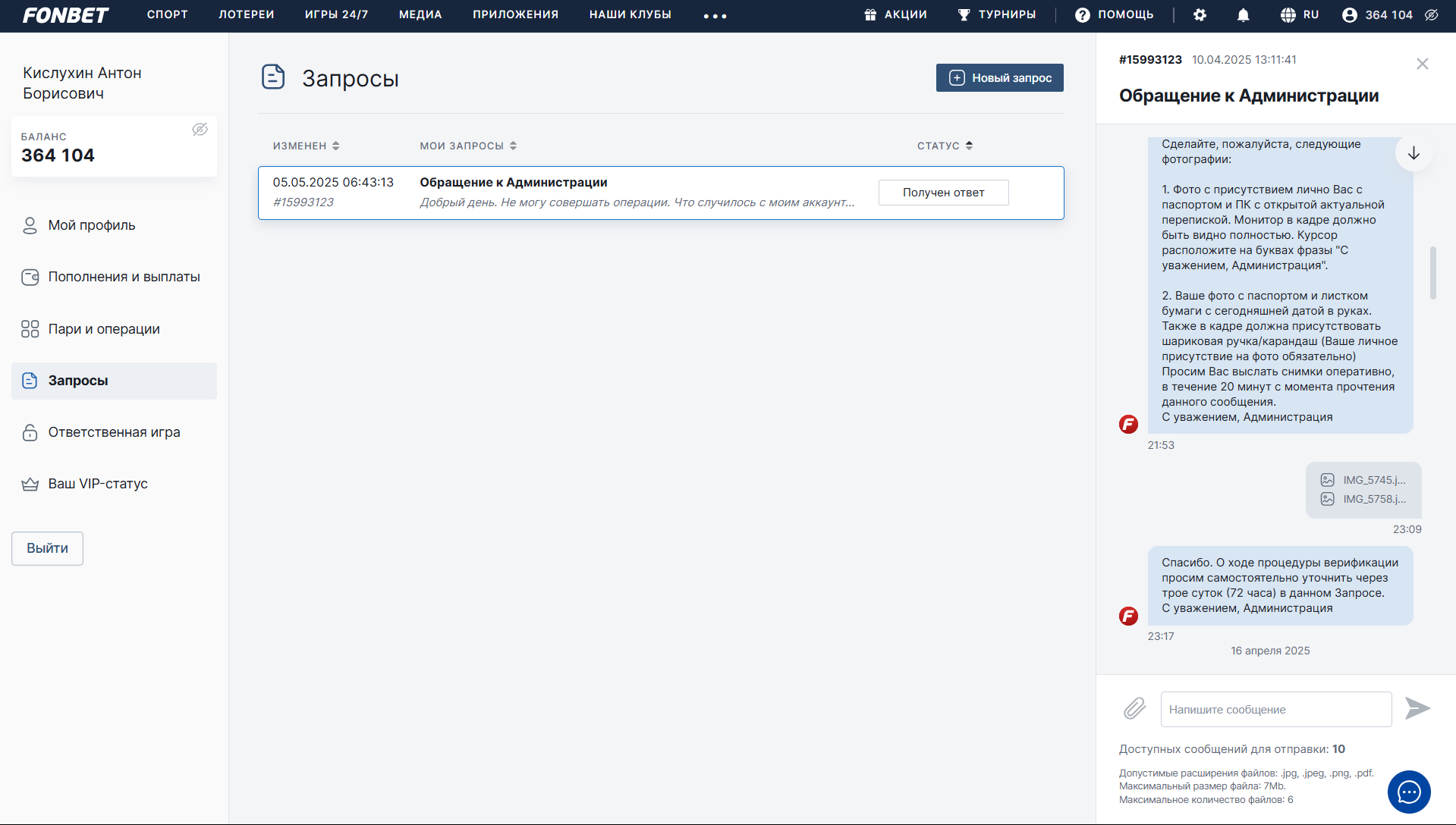Focus the Напишите сообщение input field

tap(1275, 710)
